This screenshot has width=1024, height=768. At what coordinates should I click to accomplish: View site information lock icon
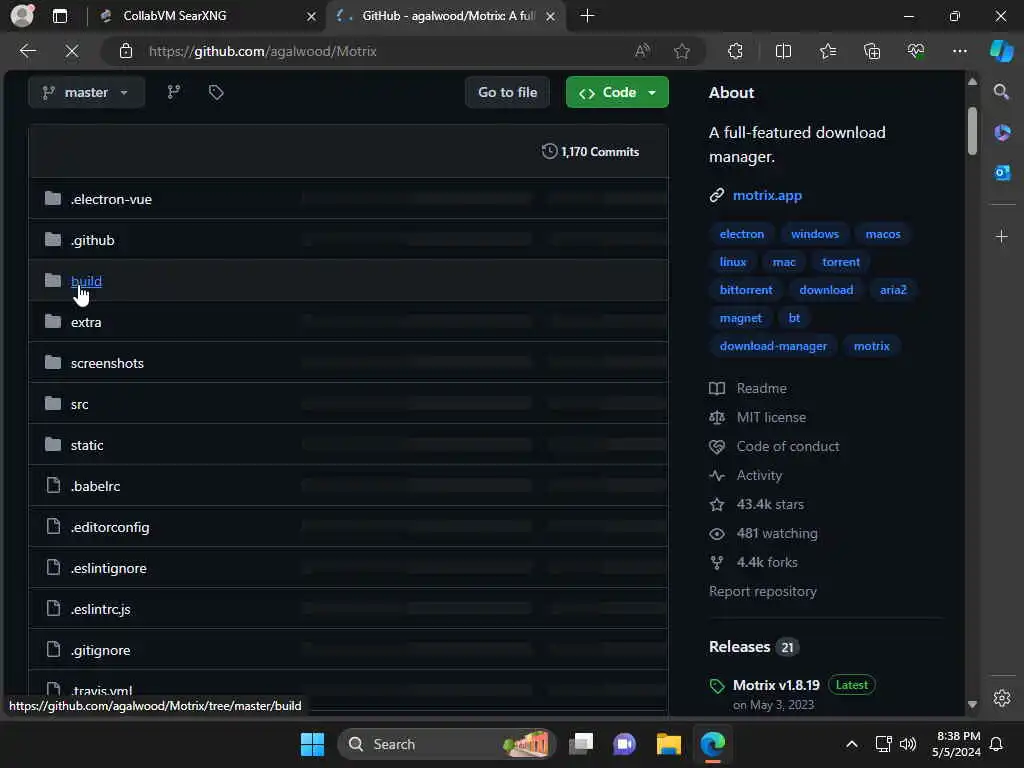[x=126, y=51]
